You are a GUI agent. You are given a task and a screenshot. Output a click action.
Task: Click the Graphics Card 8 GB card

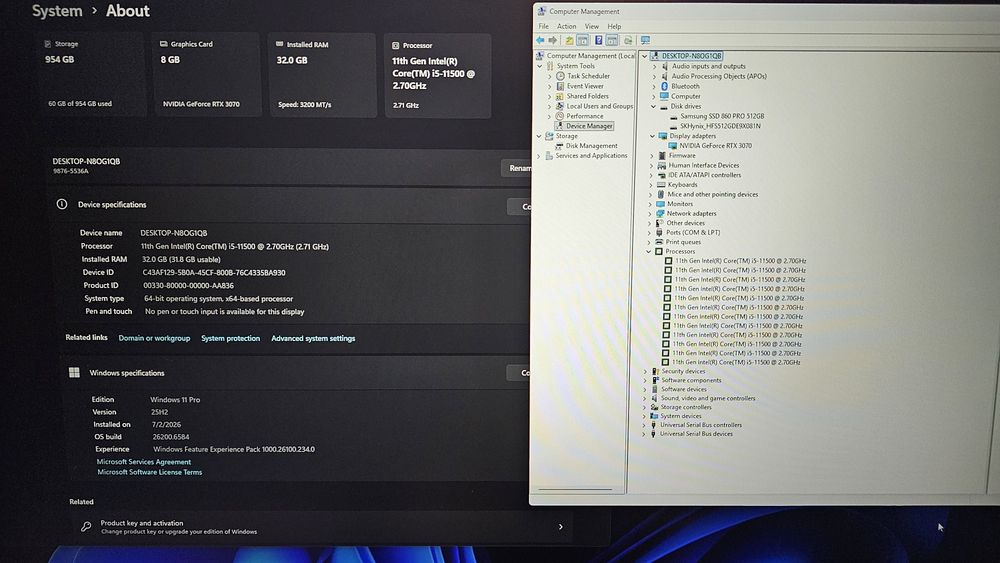[207, 75]
